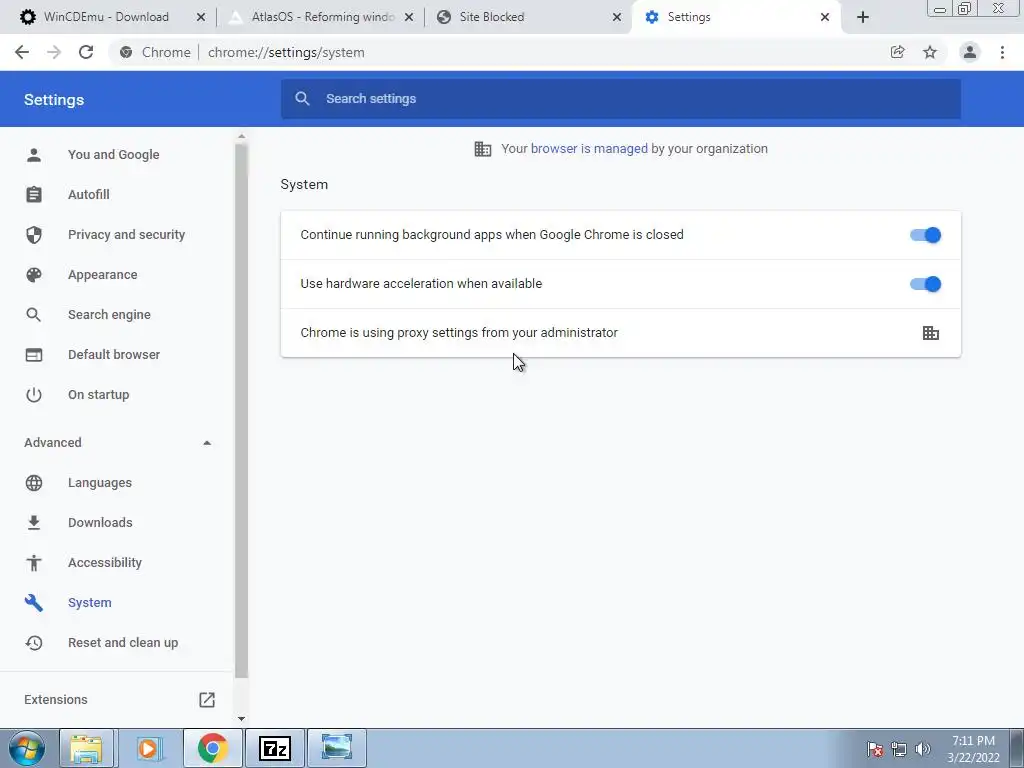Reload the settings page

pos(86,52)
